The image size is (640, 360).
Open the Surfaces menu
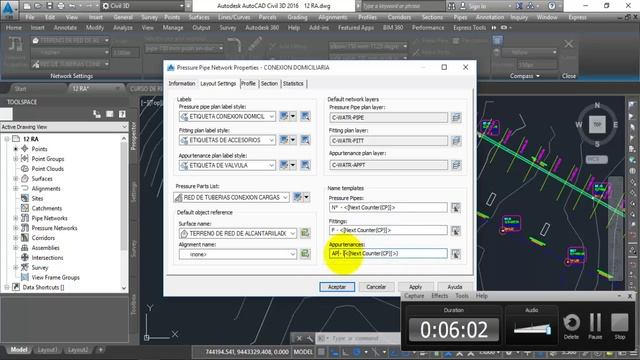(199, 17)
